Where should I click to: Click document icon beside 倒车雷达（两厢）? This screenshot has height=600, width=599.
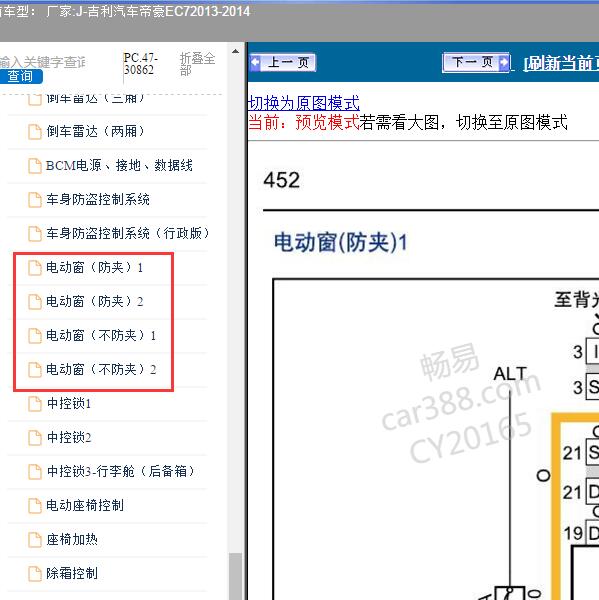[35, 132]
